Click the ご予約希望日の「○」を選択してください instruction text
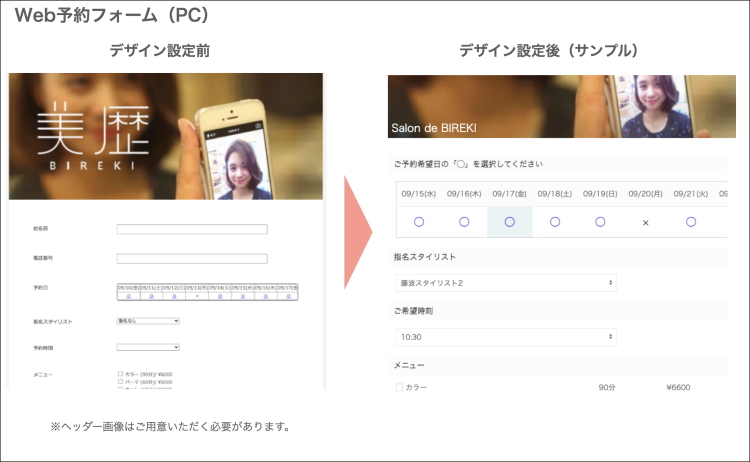The height and width of the screenshot is (462, 750). [x=468, y=164]
